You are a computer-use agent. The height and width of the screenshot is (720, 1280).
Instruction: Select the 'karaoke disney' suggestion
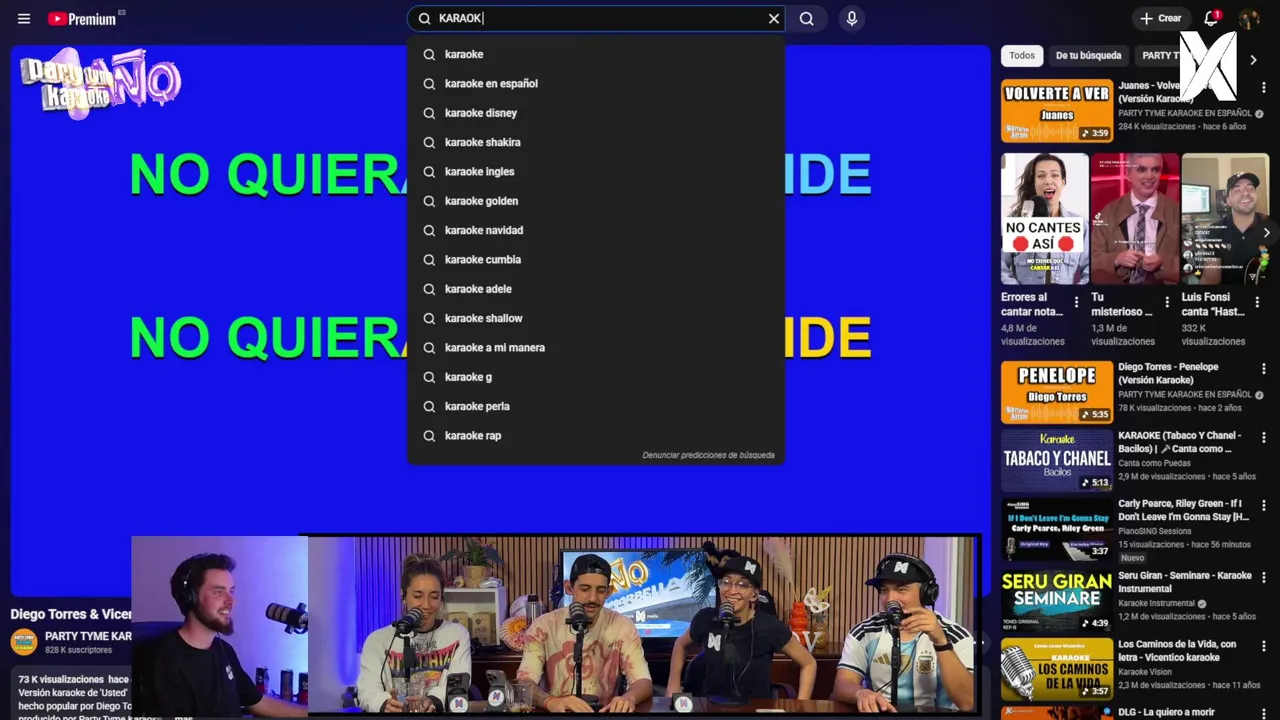pyautogui.click(x=596, y=113)
